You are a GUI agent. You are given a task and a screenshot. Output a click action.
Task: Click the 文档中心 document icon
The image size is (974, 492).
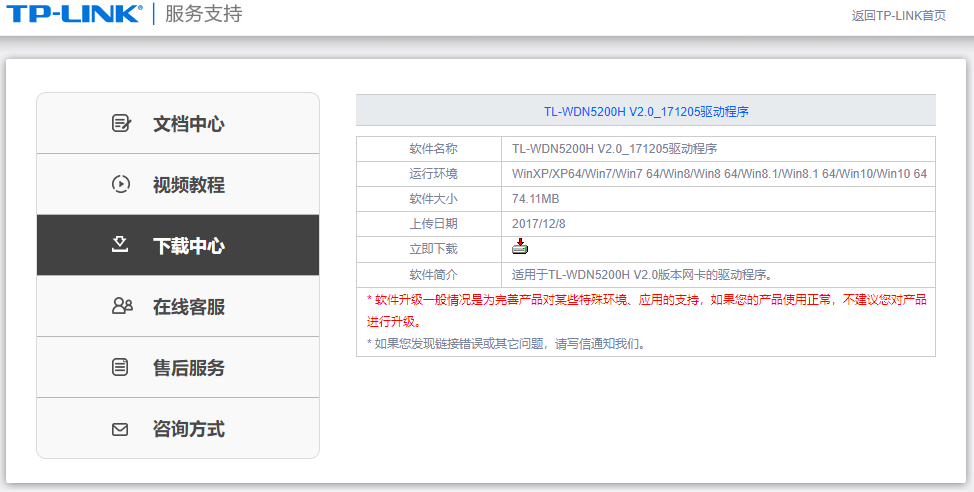[121, 123]
